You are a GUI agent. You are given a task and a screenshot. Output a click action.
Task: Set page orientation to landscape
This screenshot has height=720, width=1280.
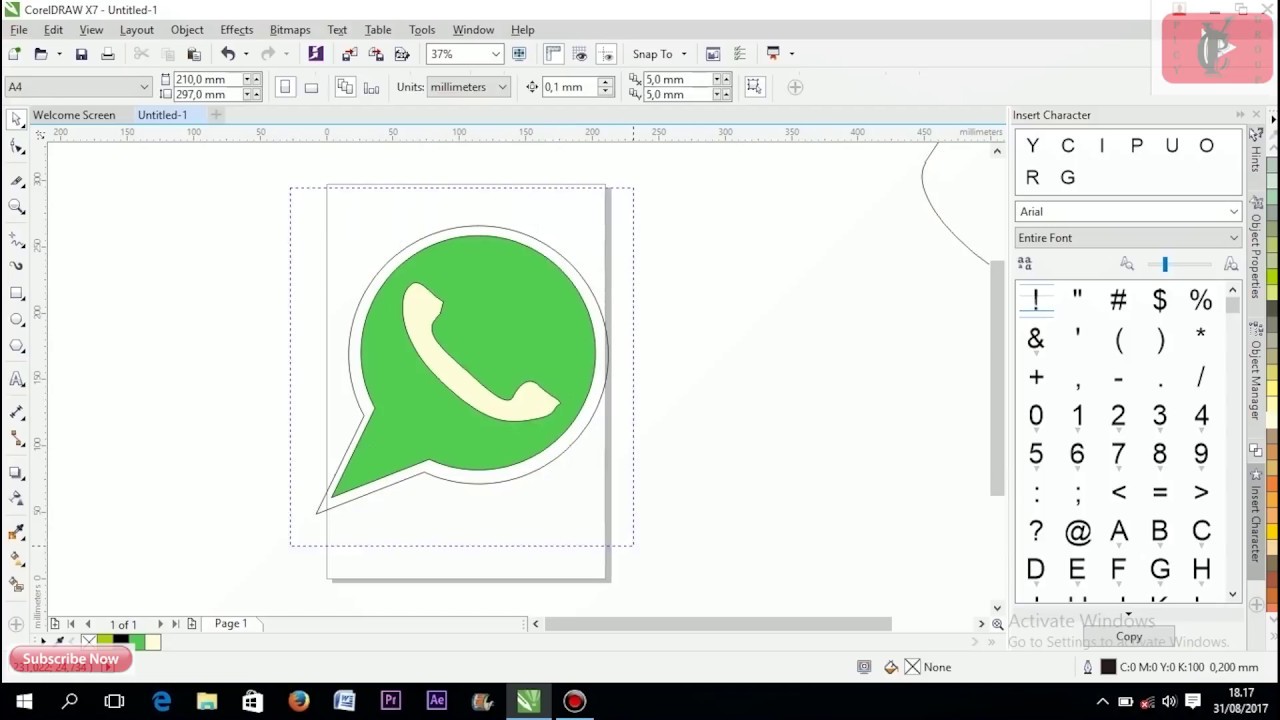pyautogui.click(x=311, y=87)
